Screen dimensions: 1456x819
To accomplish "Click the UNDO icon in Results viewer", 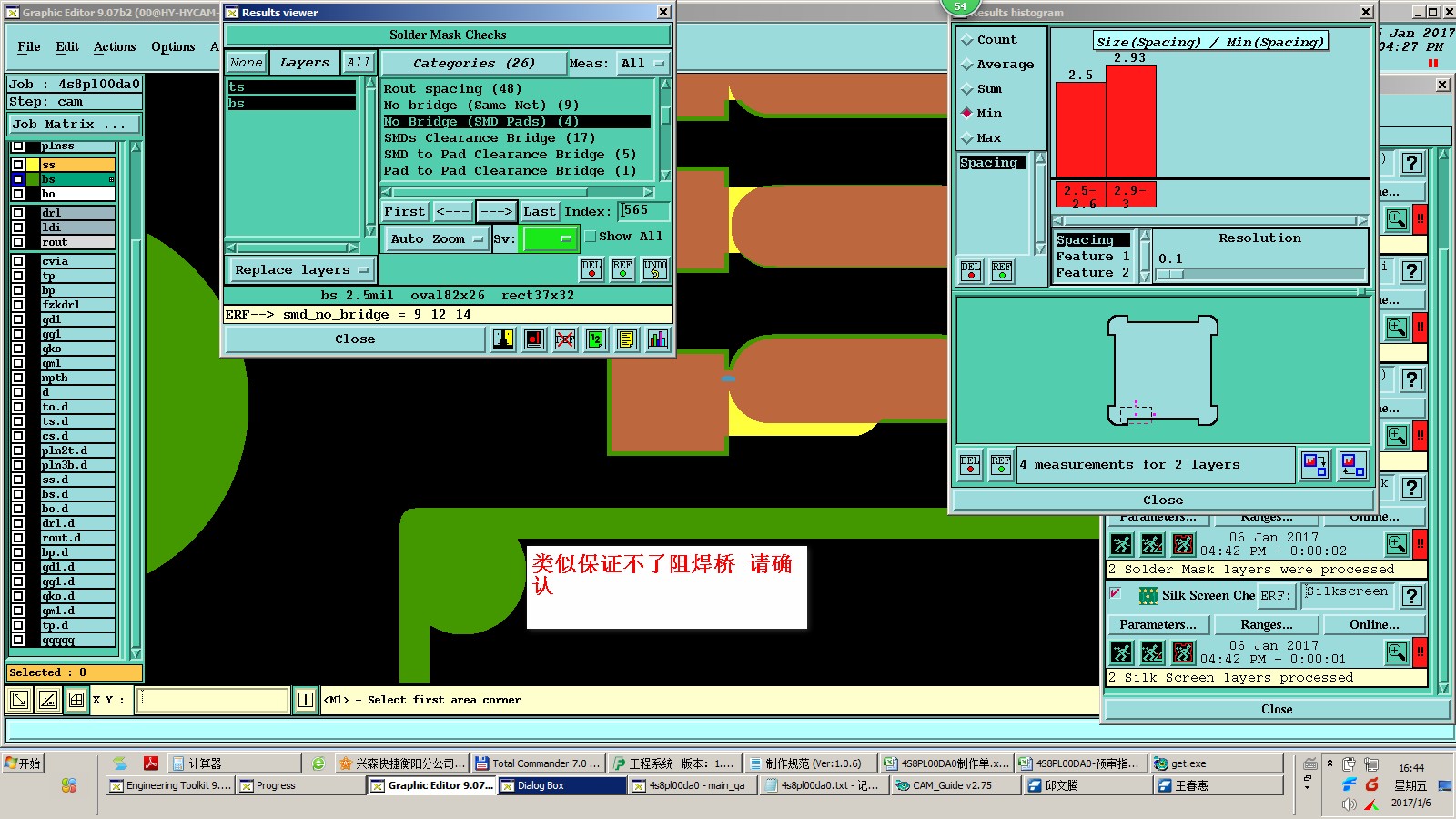I will click(655, 269).
